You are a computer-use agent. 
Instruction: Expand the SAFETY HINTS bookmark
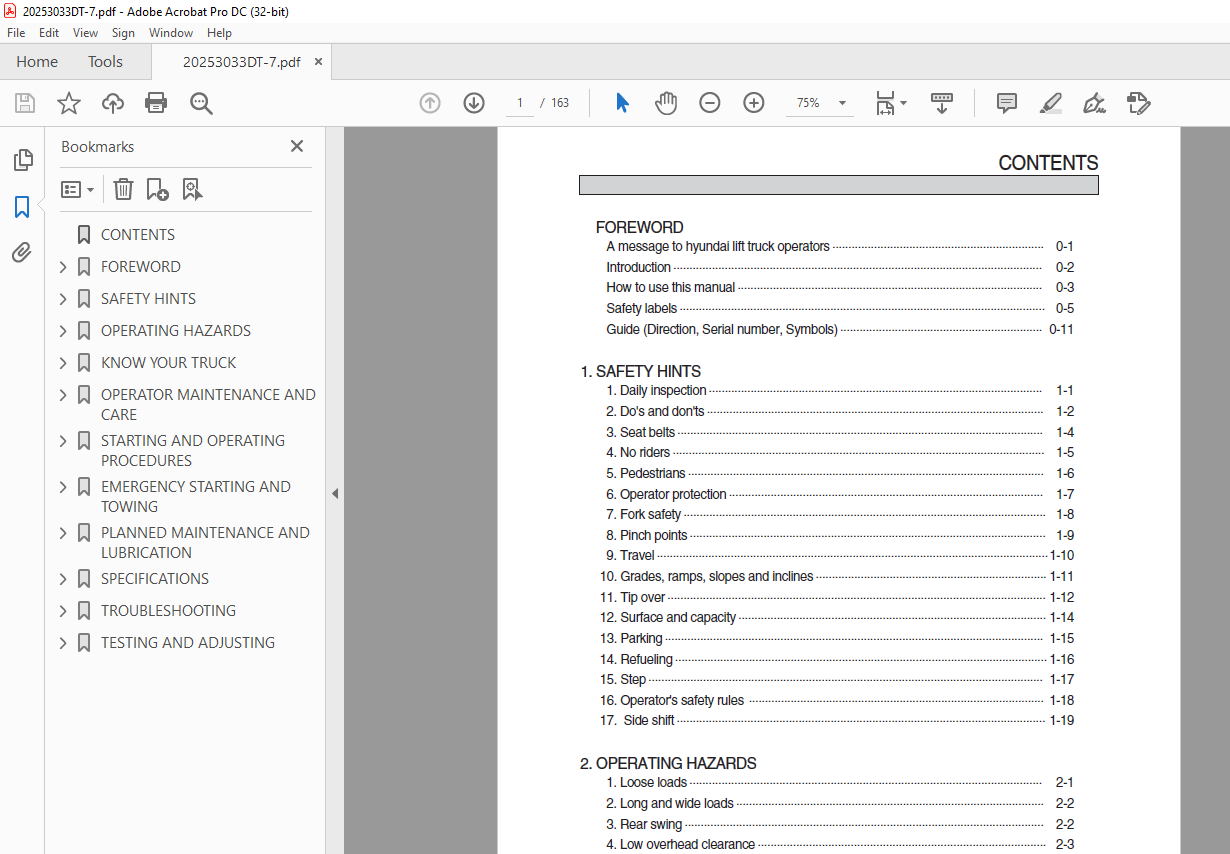pyautogui.click(x=63, y=299)
